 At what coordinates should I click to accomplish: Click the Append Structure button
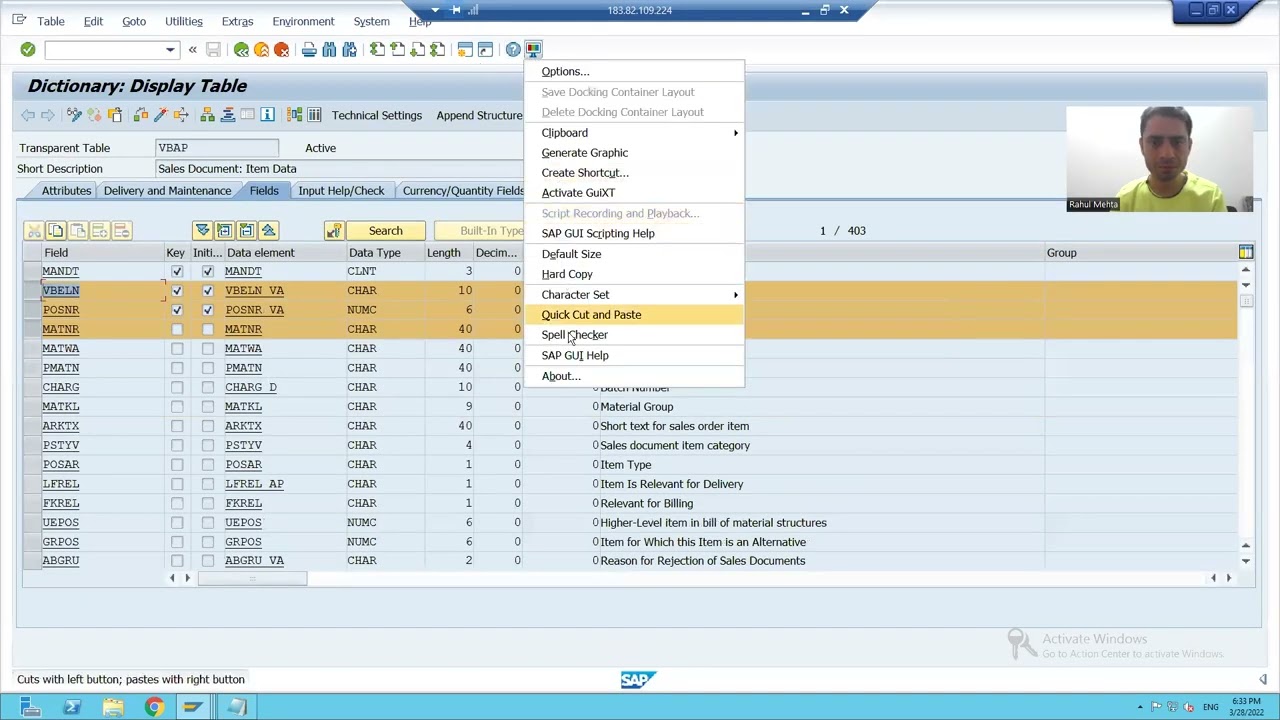point(479,115)
